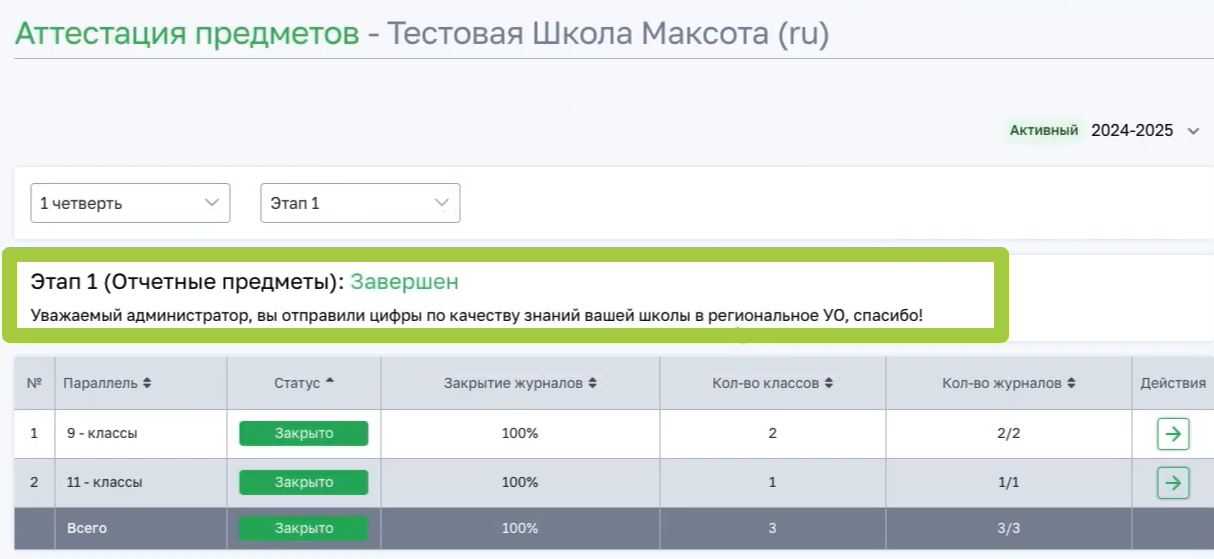Open 11 - классы row arrow action
1214x559 pixels.
point(1173,483)
